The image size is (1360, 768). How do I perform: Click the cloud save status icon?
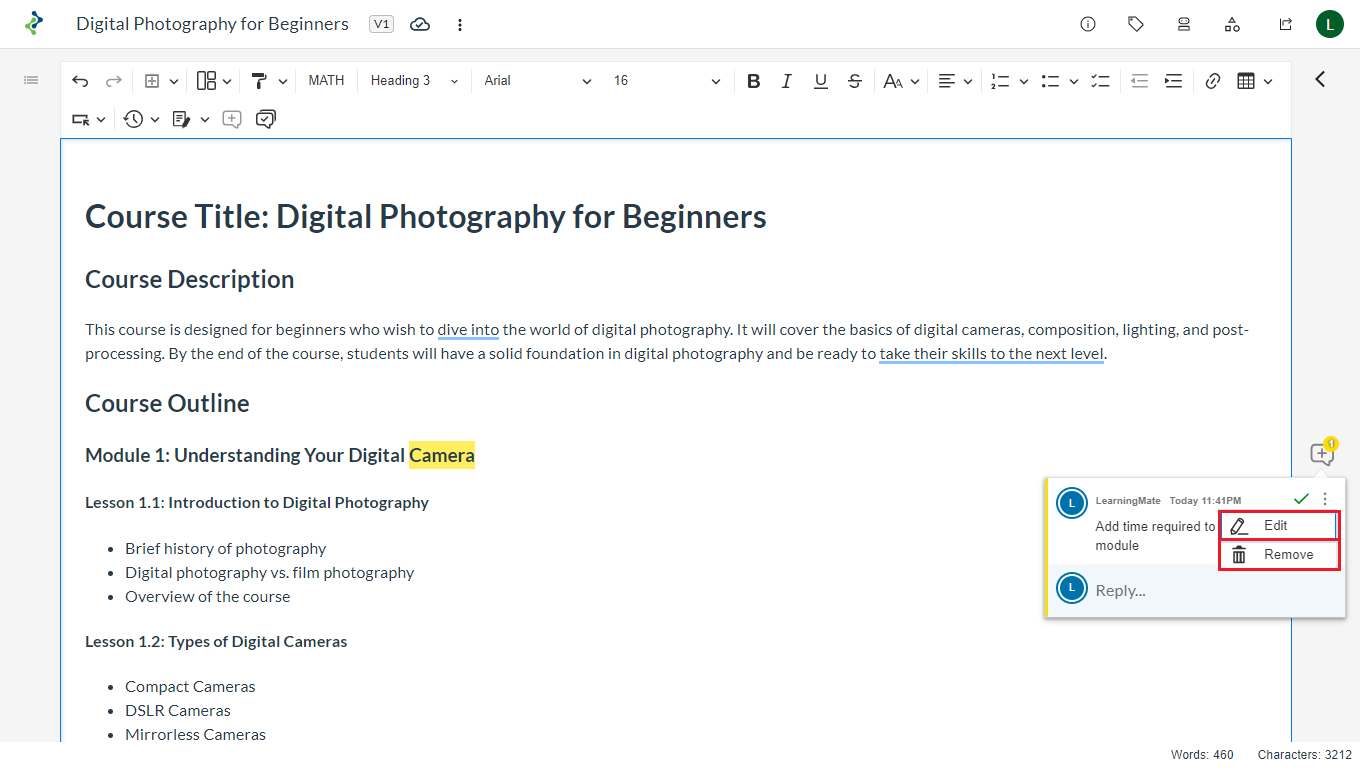420,24
